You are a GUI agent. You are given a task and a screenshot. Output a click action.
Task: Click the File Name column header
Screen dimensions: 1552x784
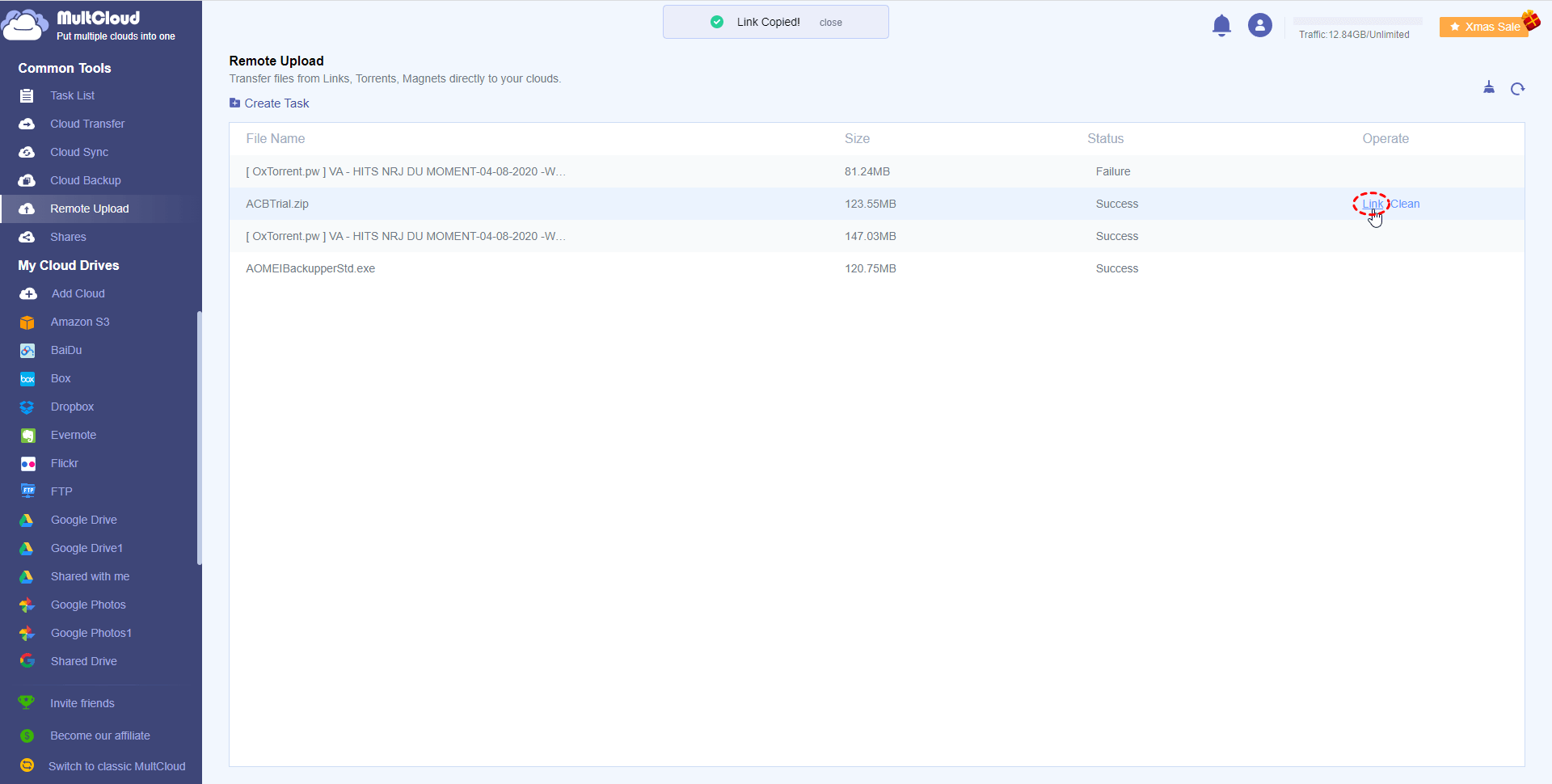point(276,139)
